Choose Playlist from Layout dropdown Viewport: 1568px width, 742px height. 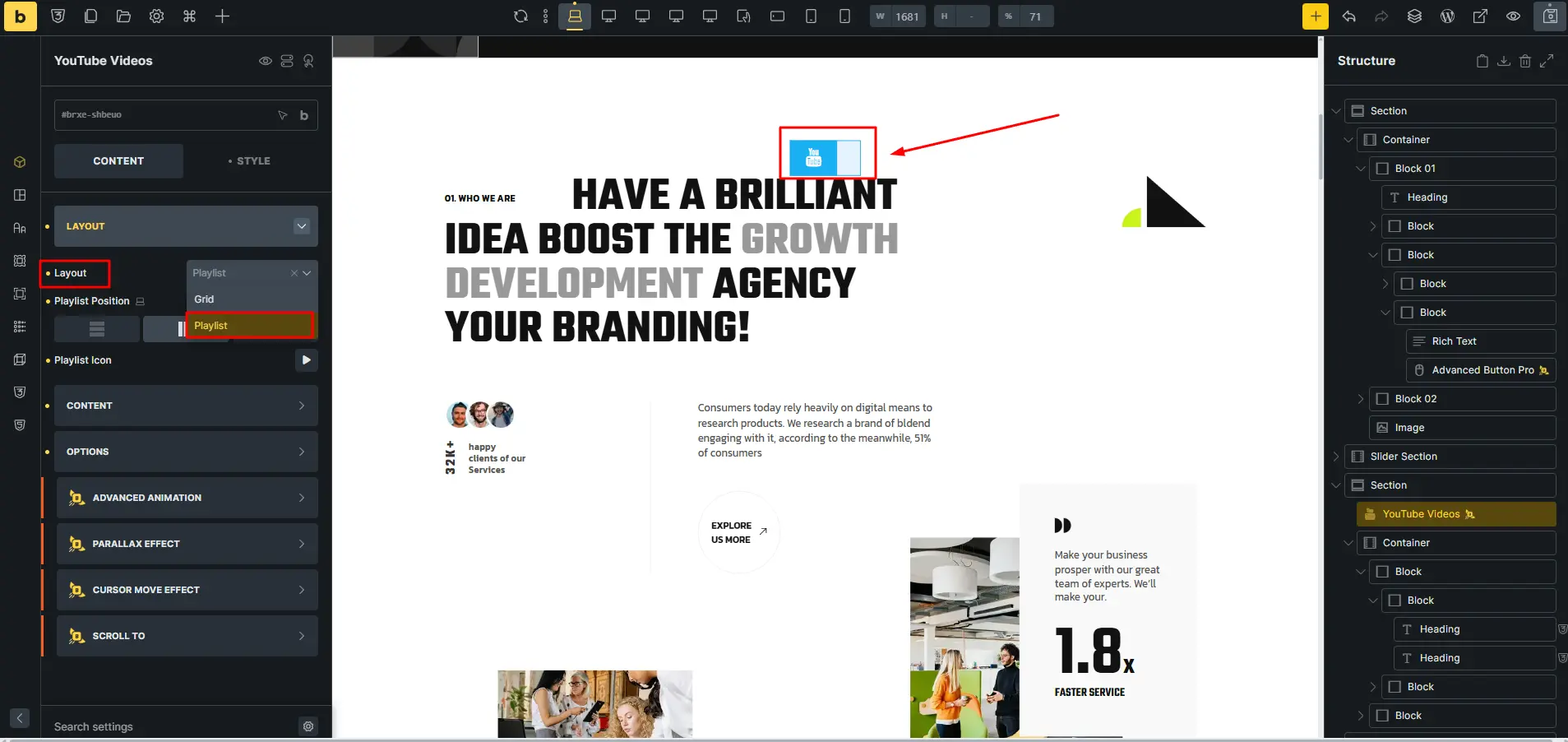(250, 326)
